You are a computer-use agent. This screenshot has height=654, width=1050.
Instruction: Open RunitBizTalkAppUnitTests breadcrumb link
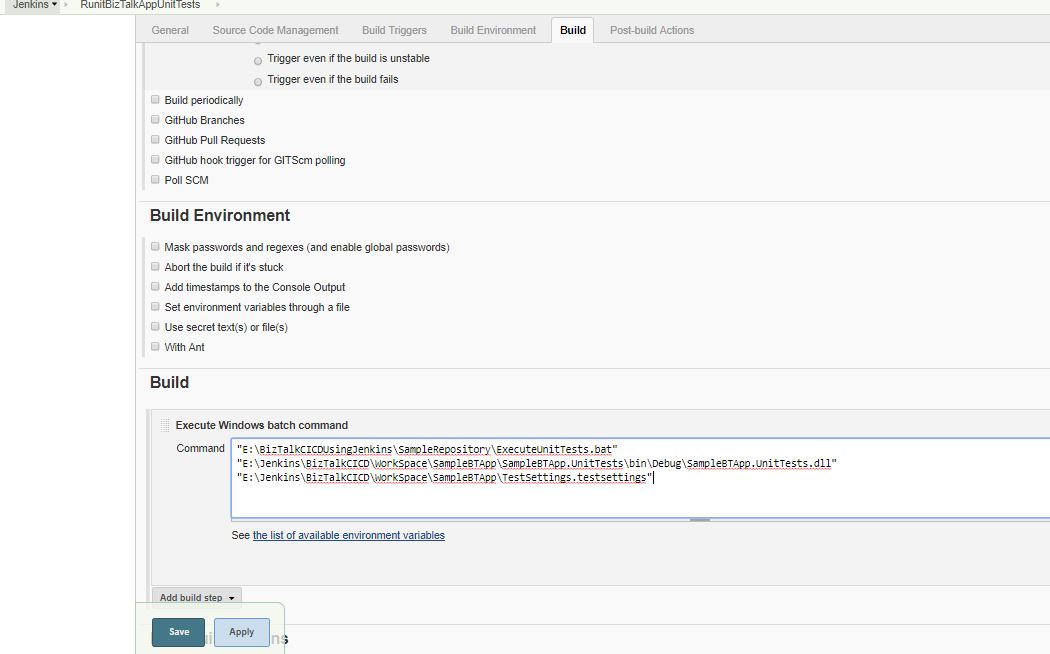point(140,5)
